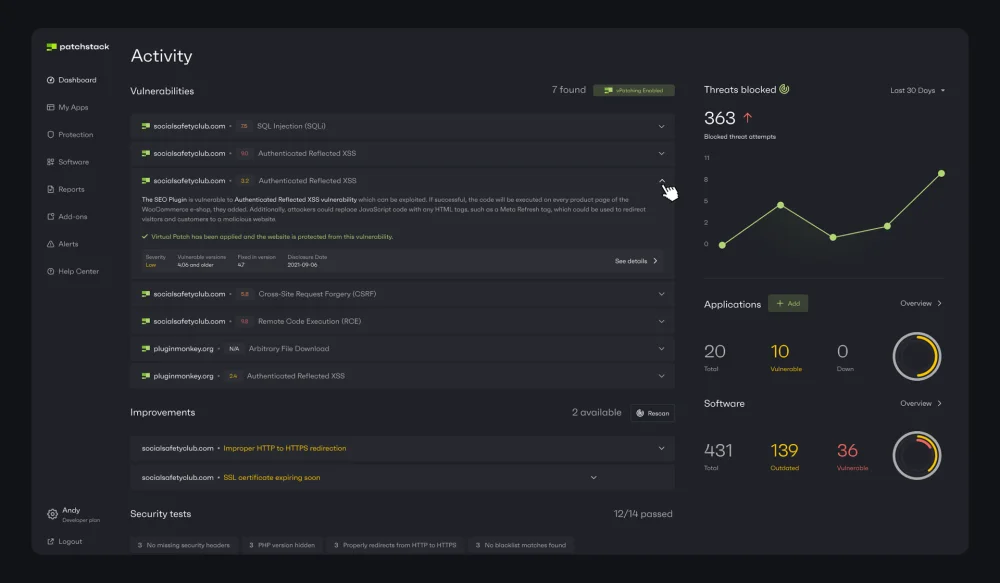Screen dimensions: 1000x583
Task: Expand SSL certificate expiring soon row
Action: 594,478
